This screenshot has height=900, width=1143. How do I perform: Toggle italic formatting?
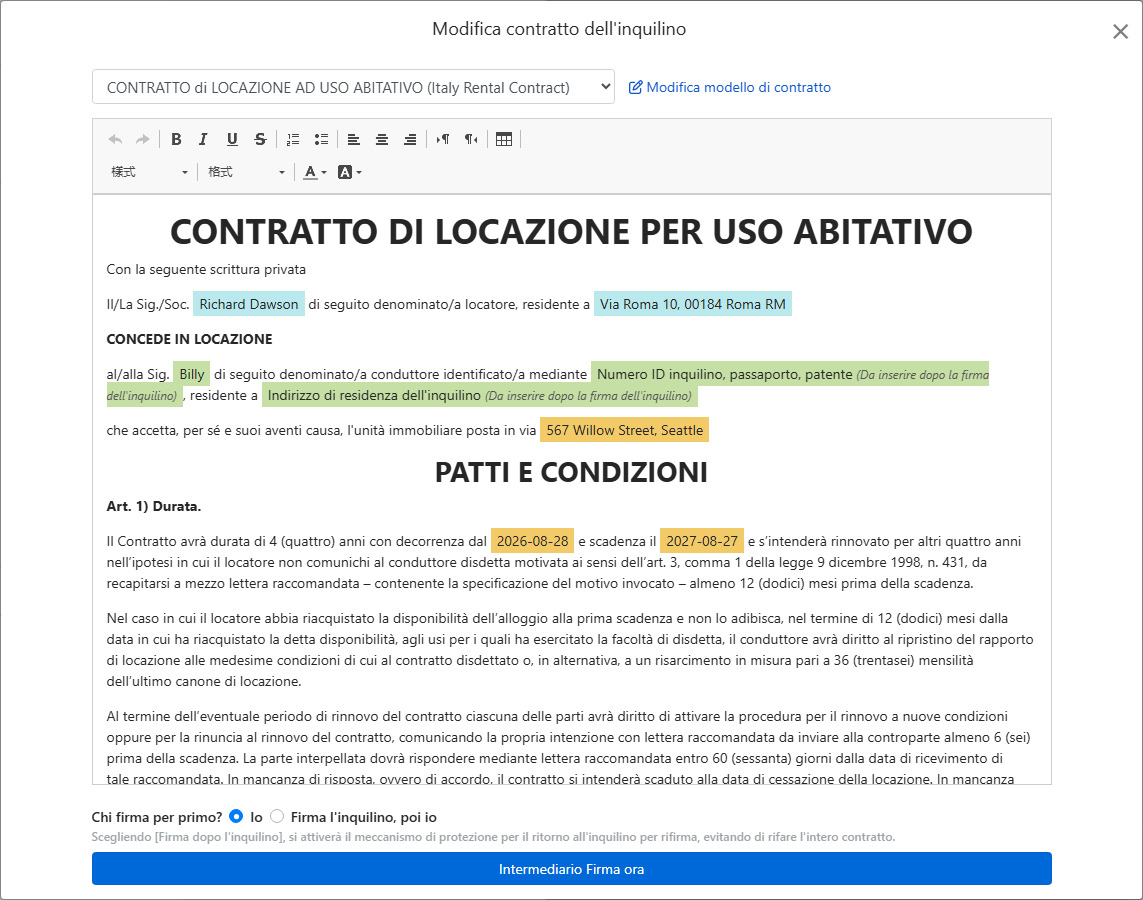pyautogui.click(x=203, y=139)
